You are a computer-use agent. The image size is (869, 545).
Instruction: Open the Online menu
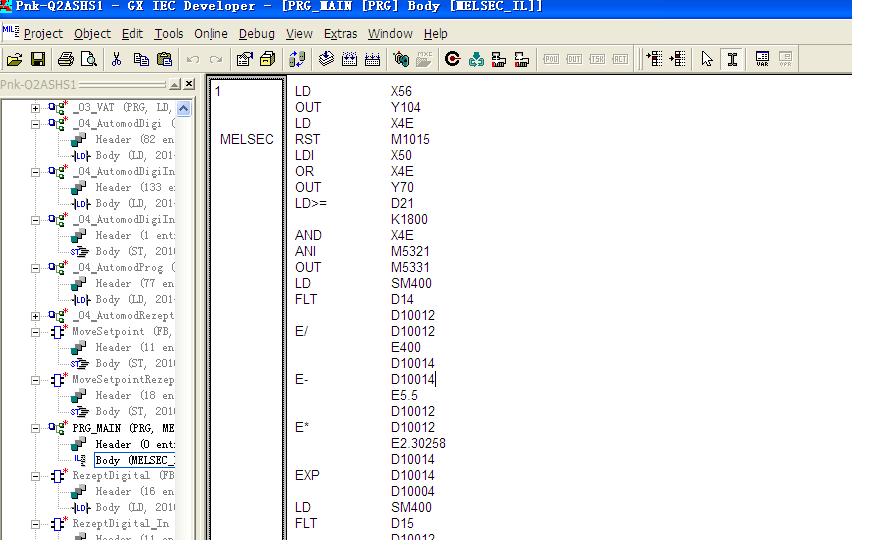tap(210, 34)
